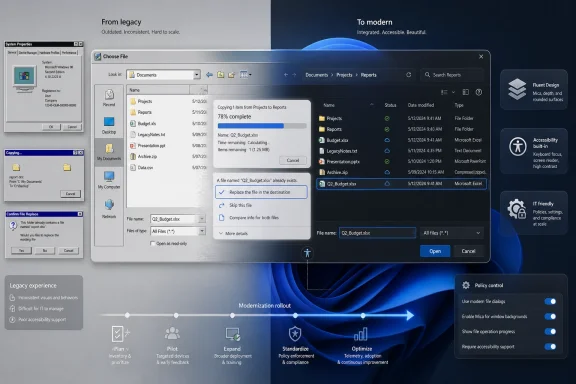Screen dimensions: 576x384
Task: Click the help question mark icon
Action: (x=479, y=92)
